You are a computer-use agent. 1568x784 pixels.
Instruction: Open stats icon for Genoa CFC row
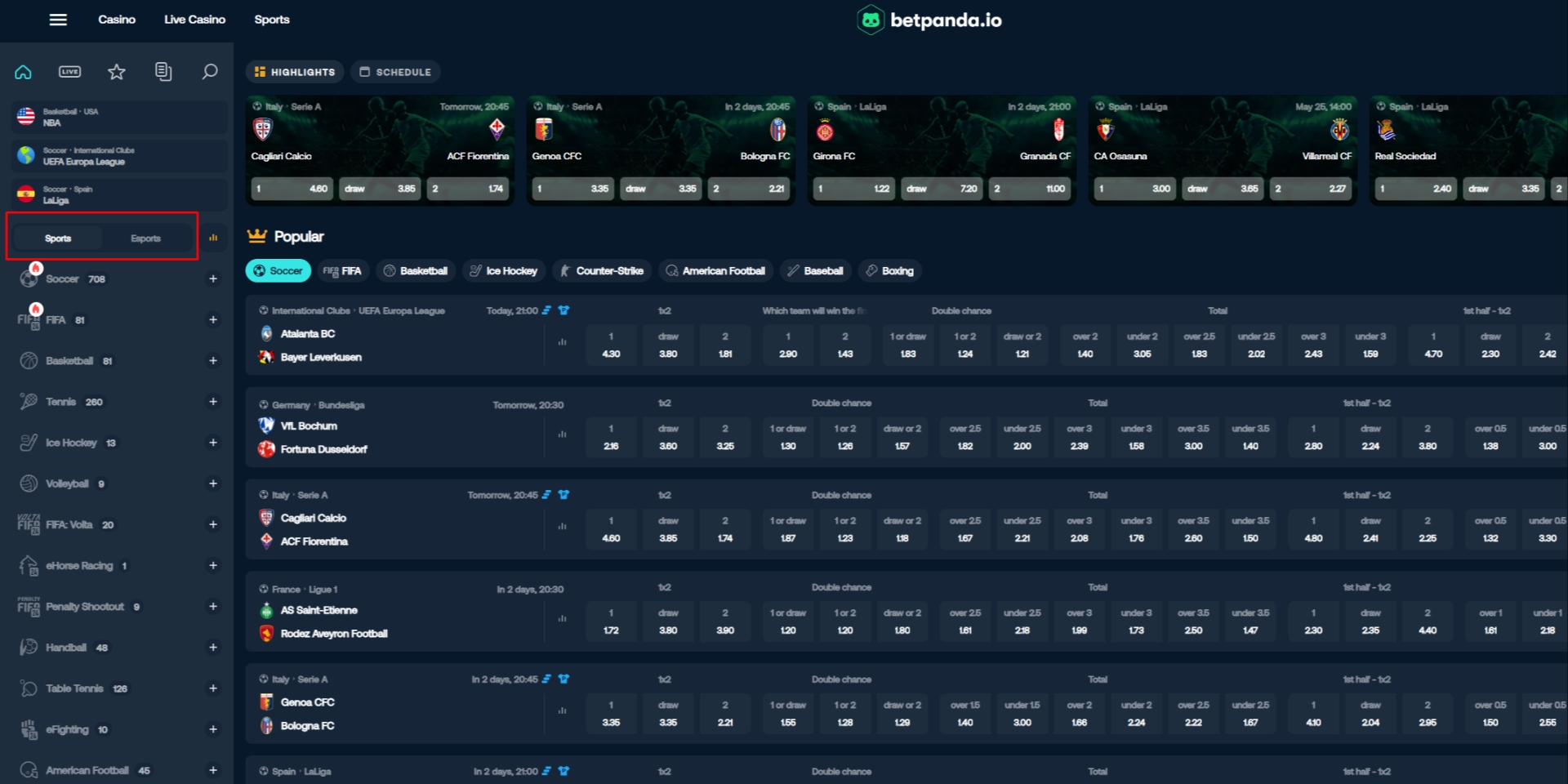pyautogui.click(x=562, y=710)
